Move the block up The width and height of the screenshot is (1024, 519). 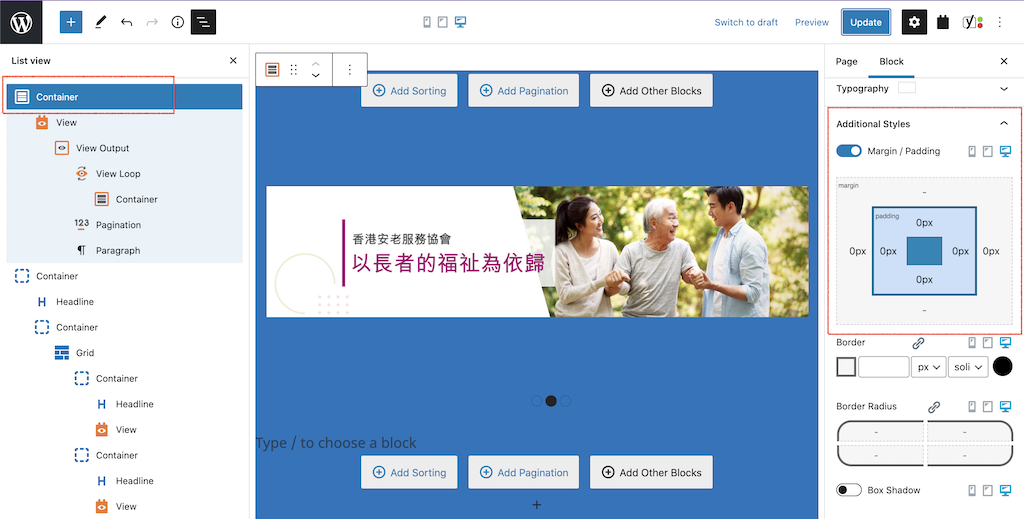tap(315, 64)
